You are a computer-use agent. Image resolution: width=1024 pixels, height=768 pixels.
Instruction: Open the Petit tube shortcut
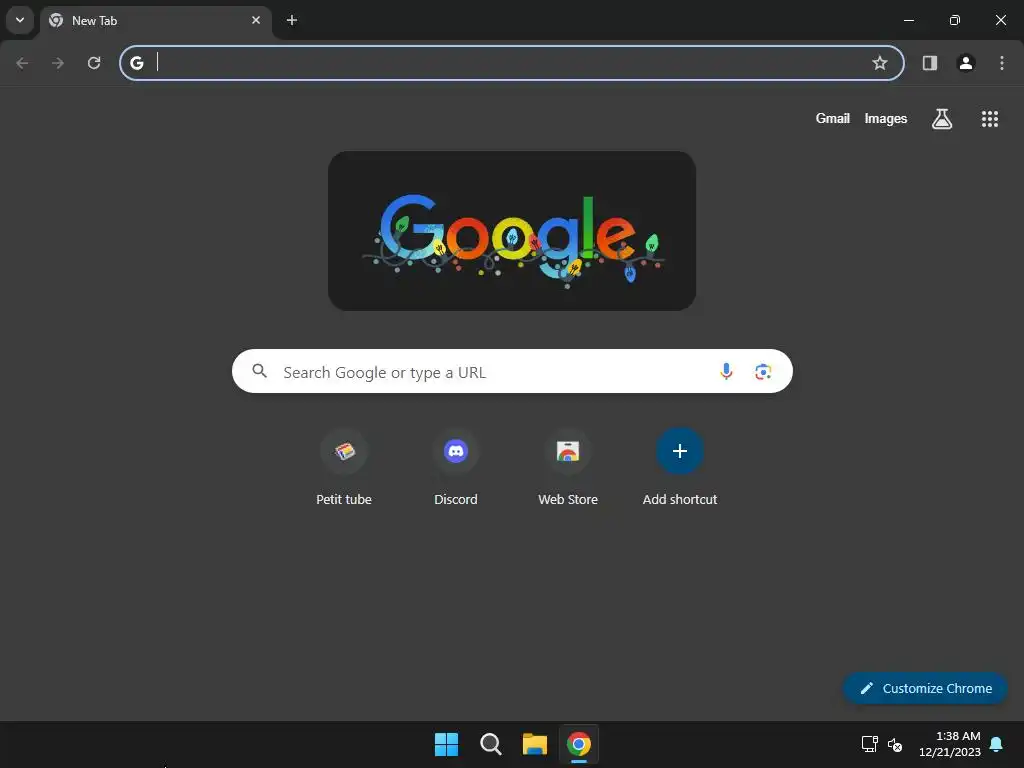coord(344,468)
